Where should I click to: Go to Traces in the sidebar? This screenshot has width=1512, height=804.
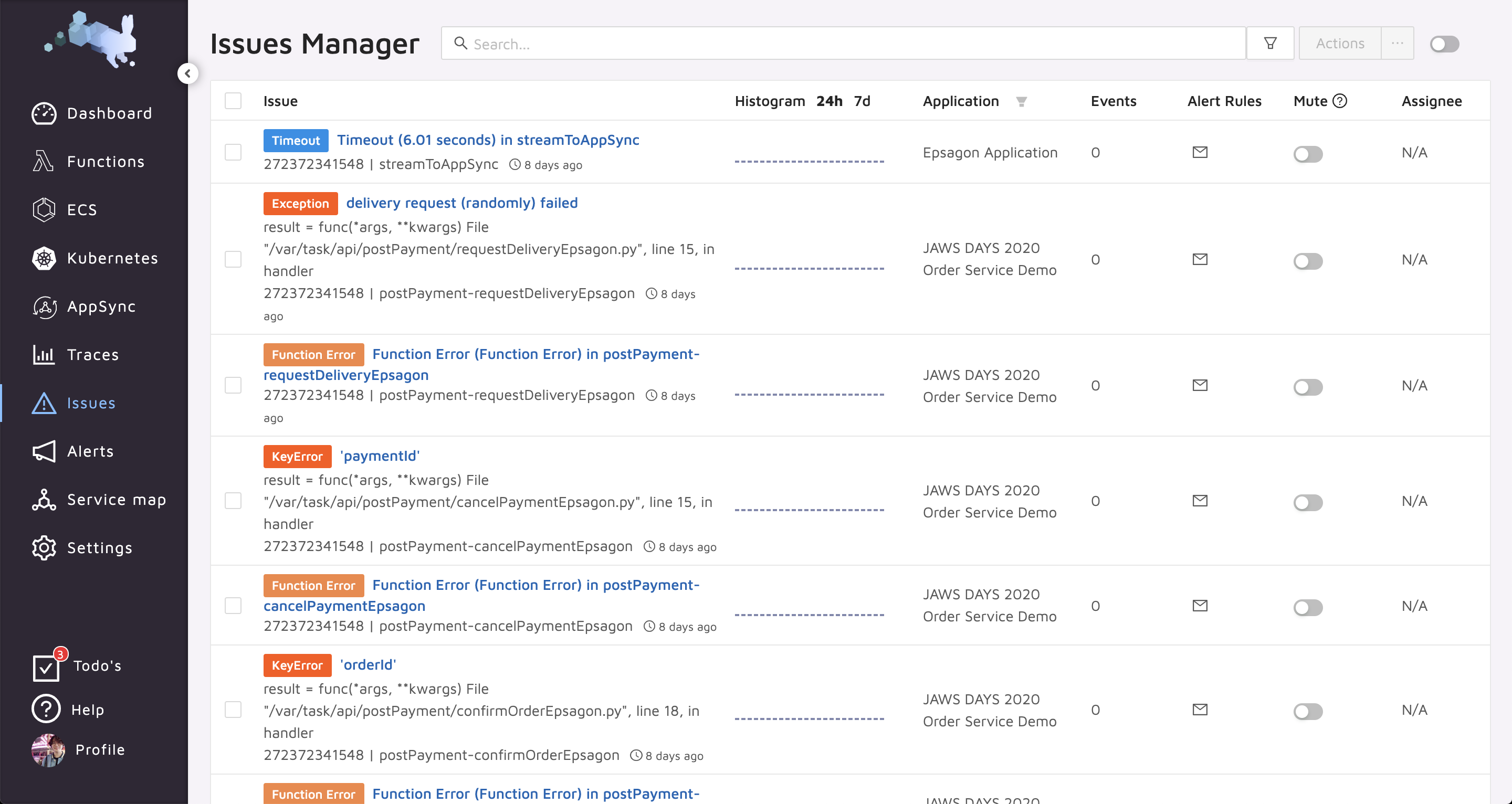coord(93,354)
